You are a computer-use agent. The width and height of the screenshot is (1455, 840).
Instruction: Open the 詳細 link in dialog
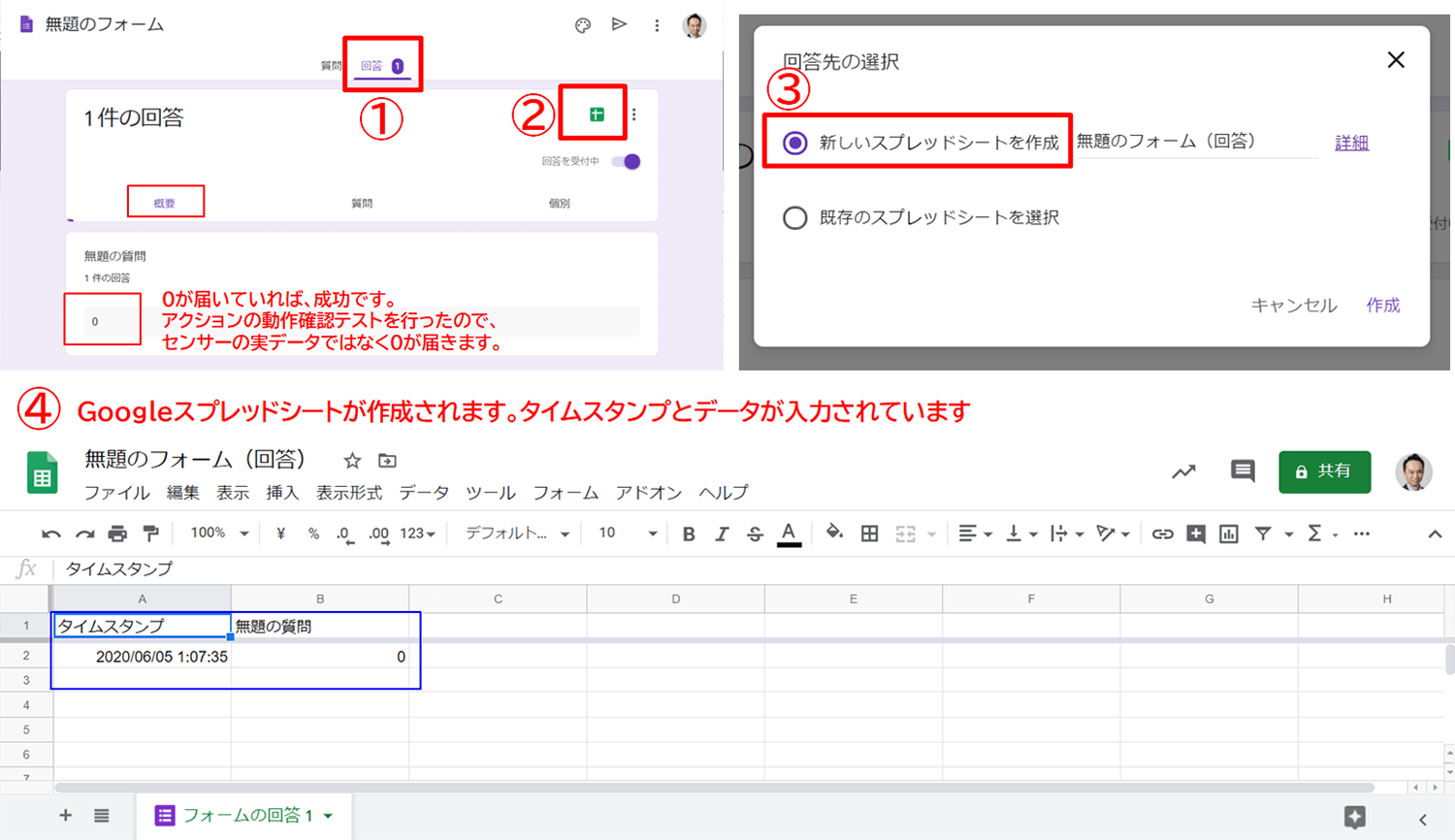[1351, 143]
